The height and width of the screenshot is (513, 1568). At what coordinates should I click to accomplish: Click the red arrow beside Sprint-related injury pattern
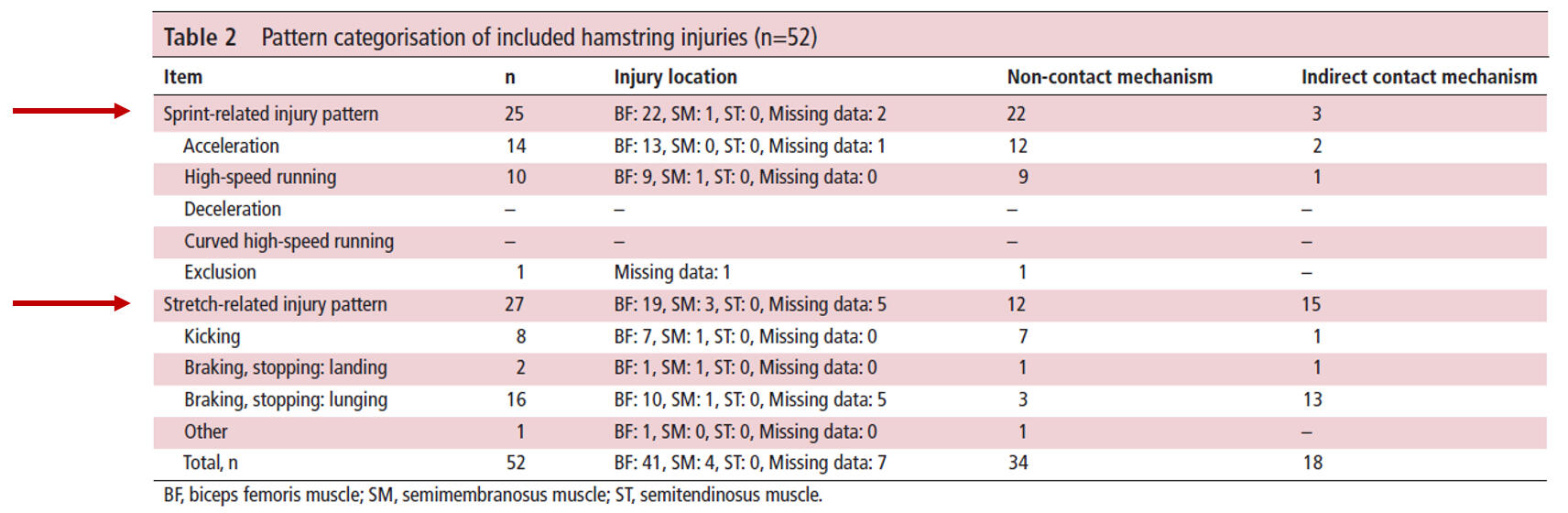coord(71,111)
